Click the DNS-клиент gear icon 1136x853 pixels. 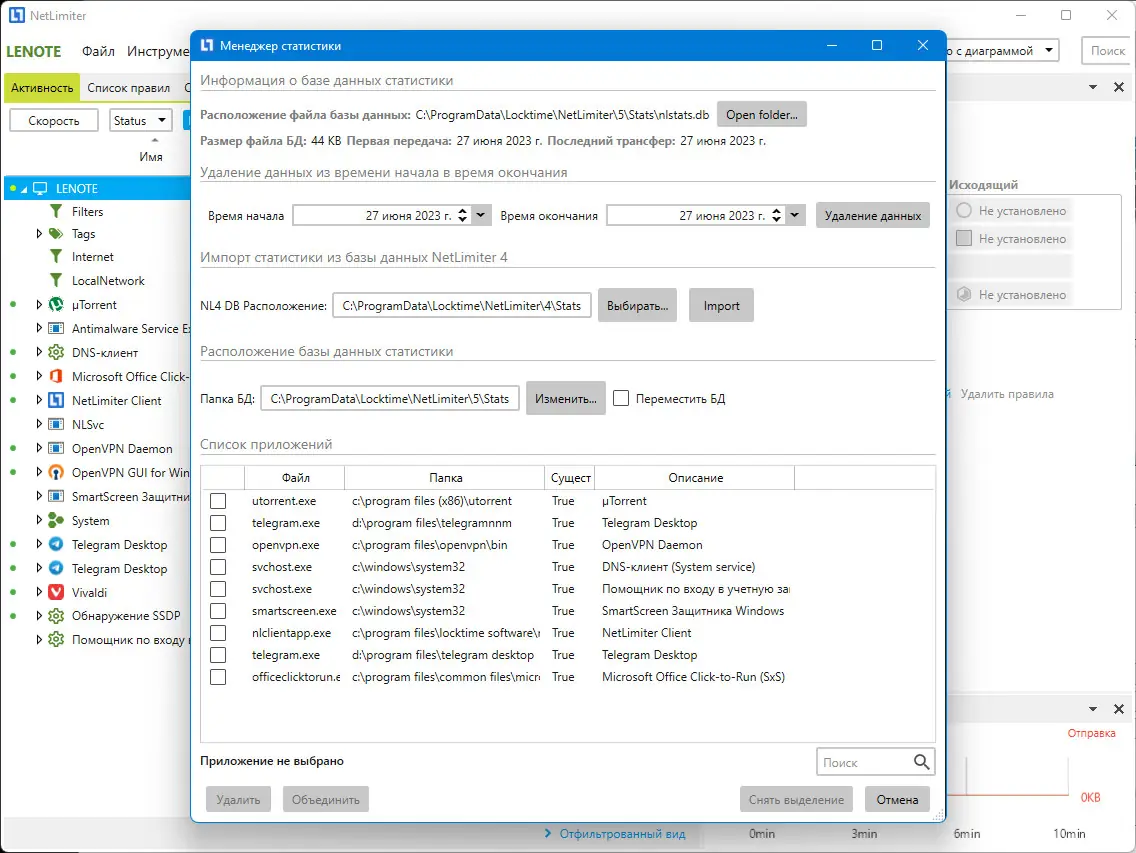pos(56,352)
